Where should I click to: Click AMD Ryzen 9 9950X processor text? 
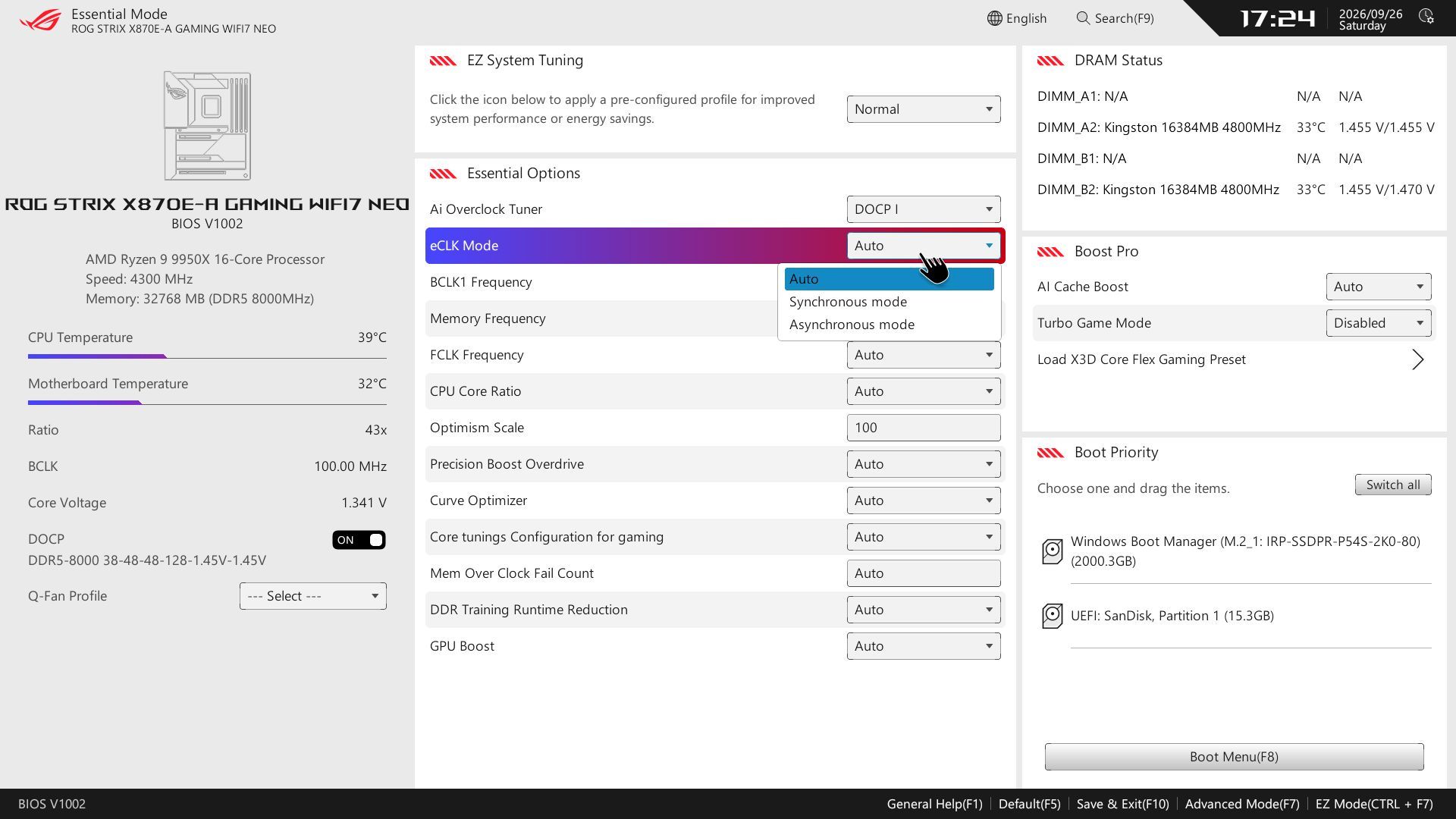(x=205, y=259)
